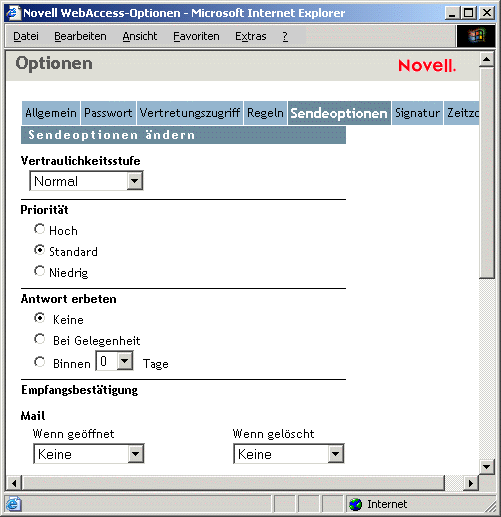Minimize the Internet Explorer window
501x517 pixels.
tap(452, 13)
